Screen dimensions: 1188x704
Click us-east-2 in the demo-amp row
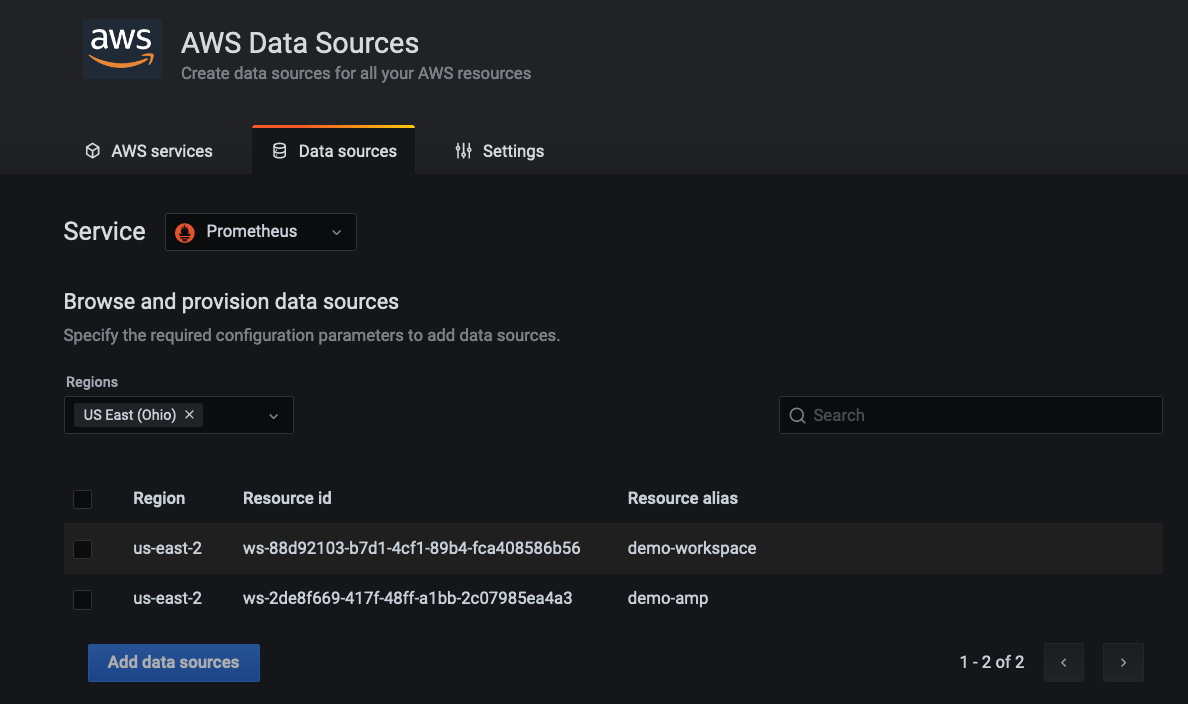tap(167, 598)
